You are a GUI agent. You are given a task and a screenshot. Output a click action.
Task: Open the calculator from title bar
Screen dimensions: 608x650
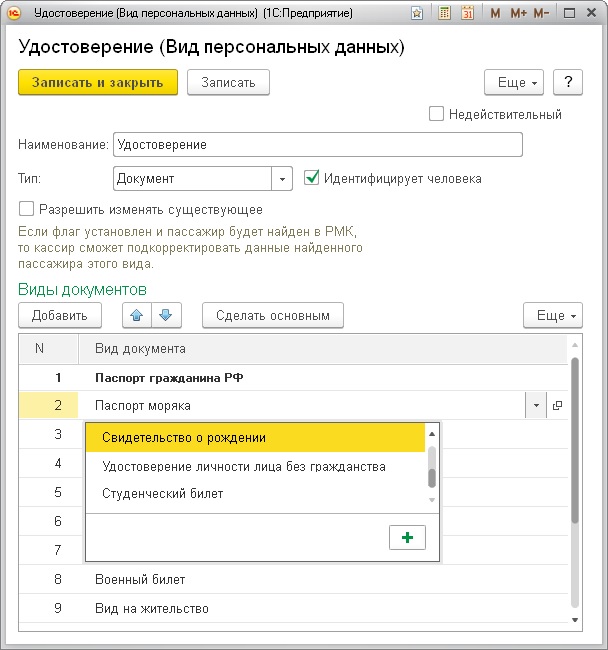tap(443, 14)
